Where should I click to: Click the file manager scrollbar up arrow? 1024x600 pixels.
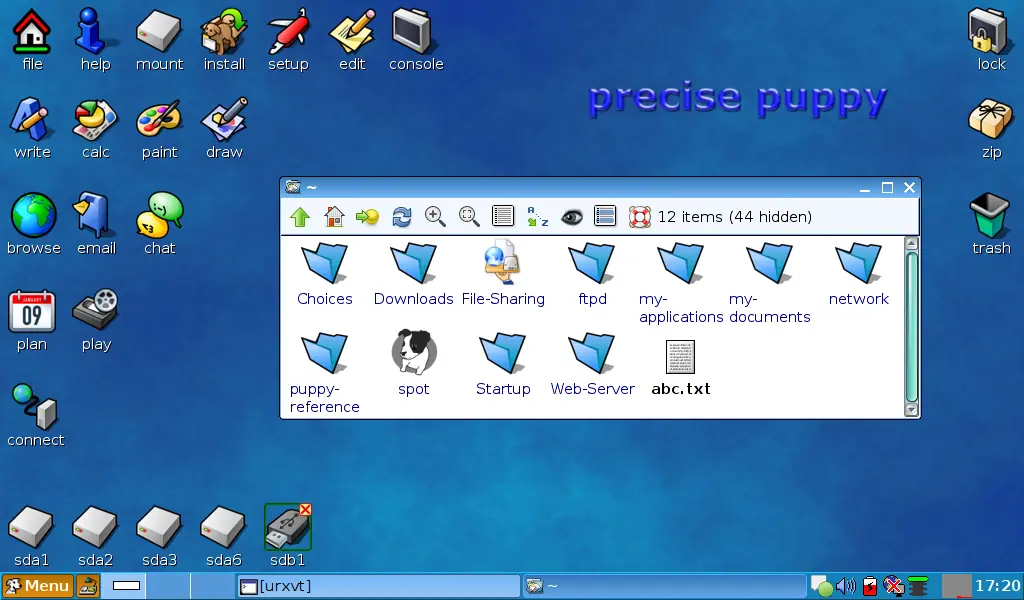[x=912, y=244]
